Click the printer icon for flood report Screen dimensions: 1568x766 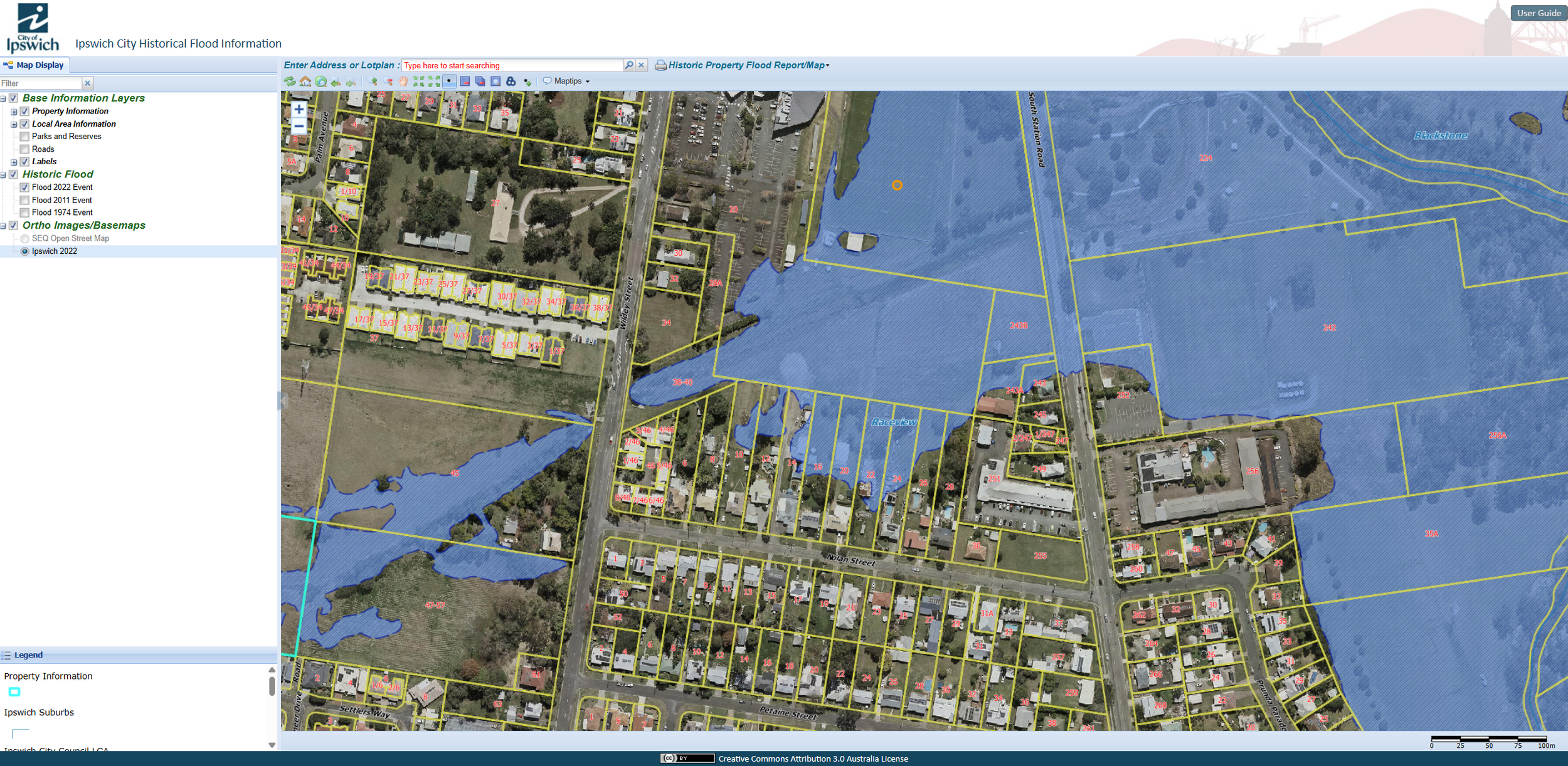(x=661, y=65)
